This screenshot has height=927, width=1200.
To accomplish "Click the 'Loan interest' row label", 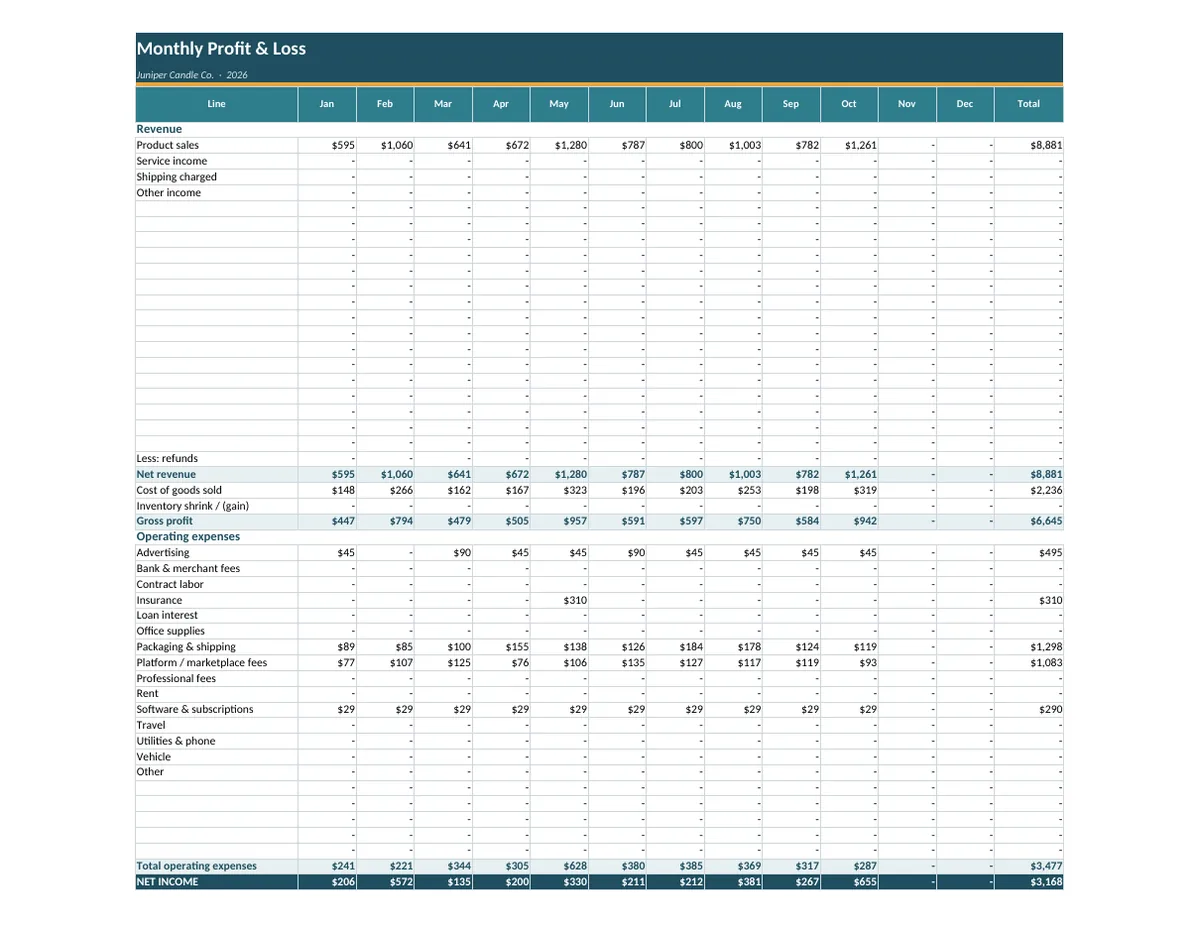I will click(x=167, y=615).
